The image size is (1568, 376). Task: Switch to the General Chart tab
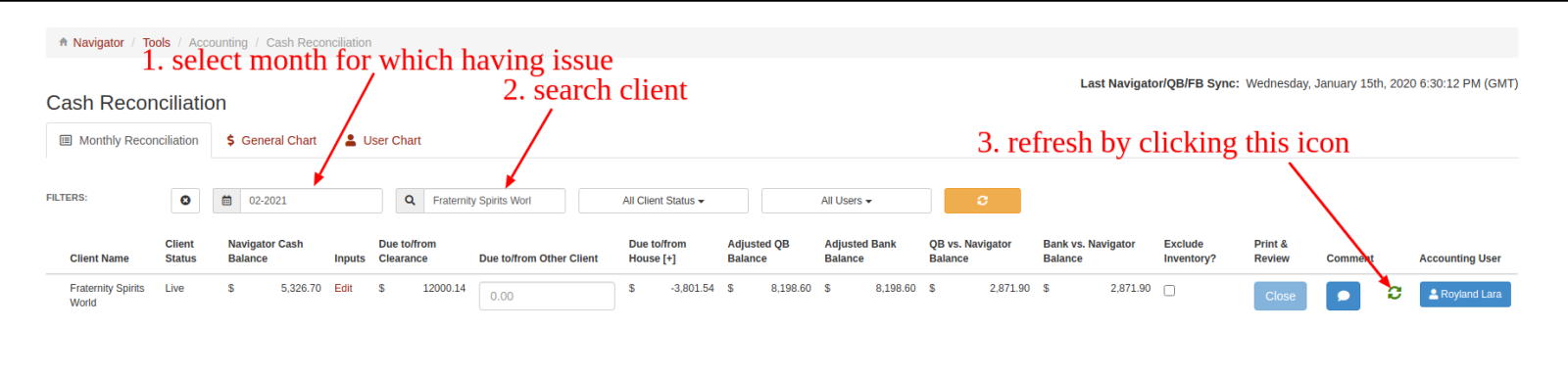pos(271,140)
